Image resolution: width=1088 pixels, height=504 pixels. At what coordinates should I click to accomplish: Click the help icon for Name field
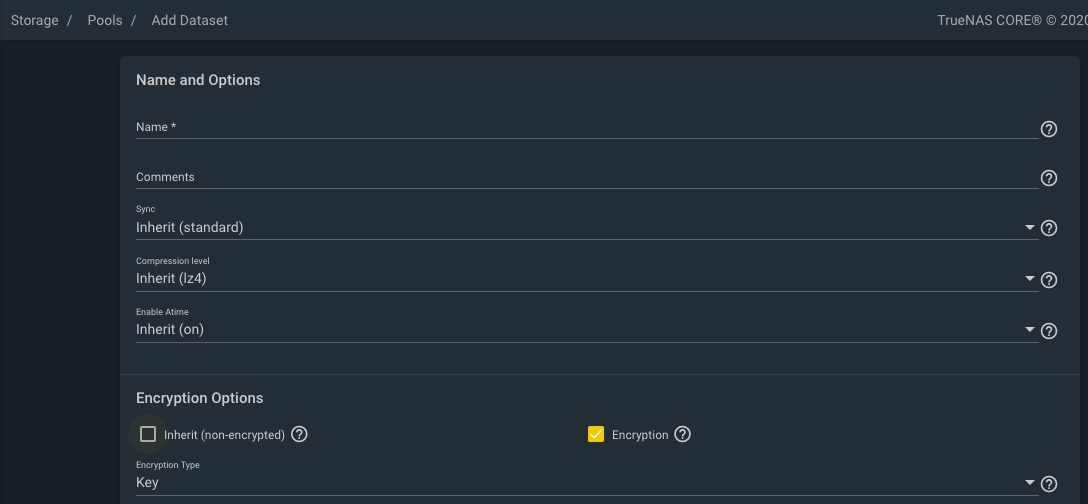(x=1049, y=129)
